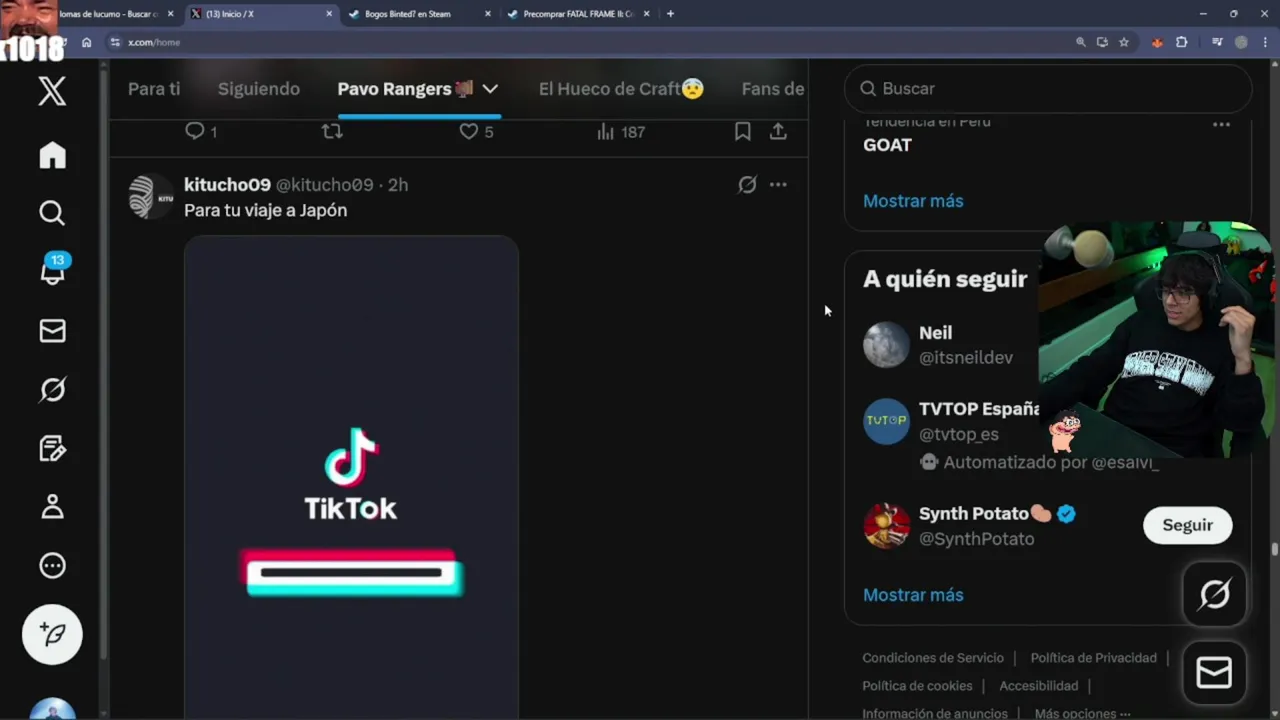The image size is (1280, 720).
Task: Open Synth Potato's avatar image
Action: pos(886,525)
